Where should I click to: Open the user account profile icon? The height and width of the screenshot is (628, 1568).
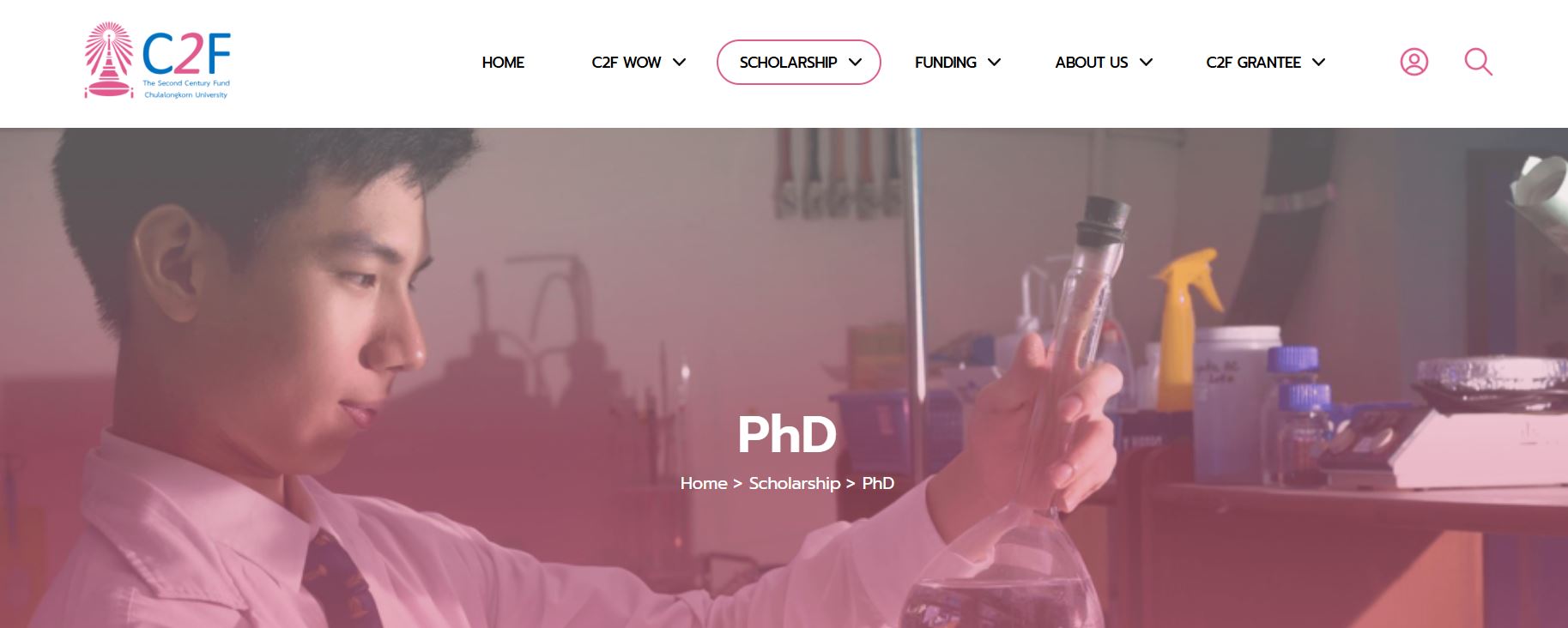[1414, 62]
